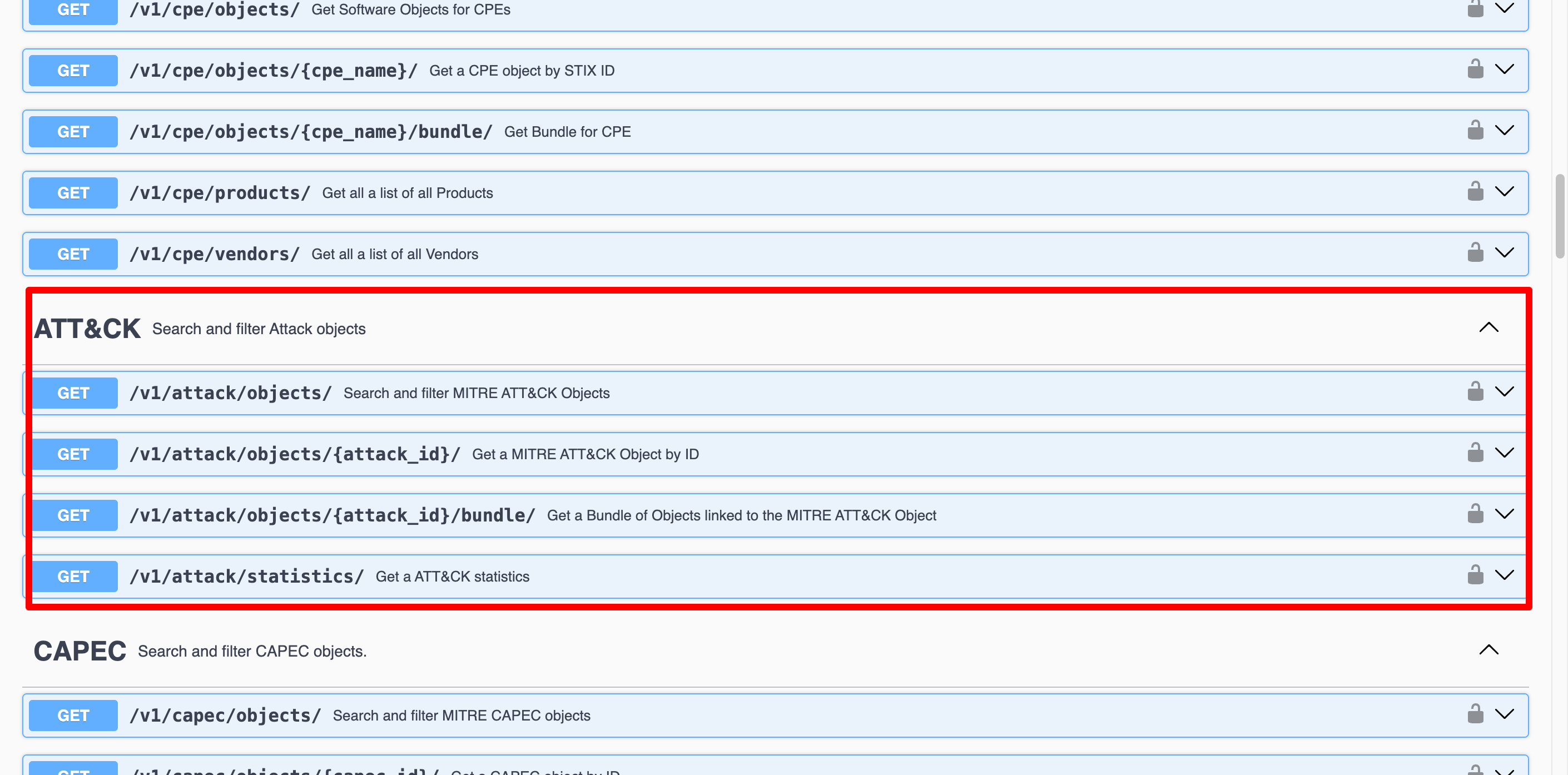Click GET button for /v1/attack/objects/
This screenshot has height=775, width=1568.
pos(73,393)
